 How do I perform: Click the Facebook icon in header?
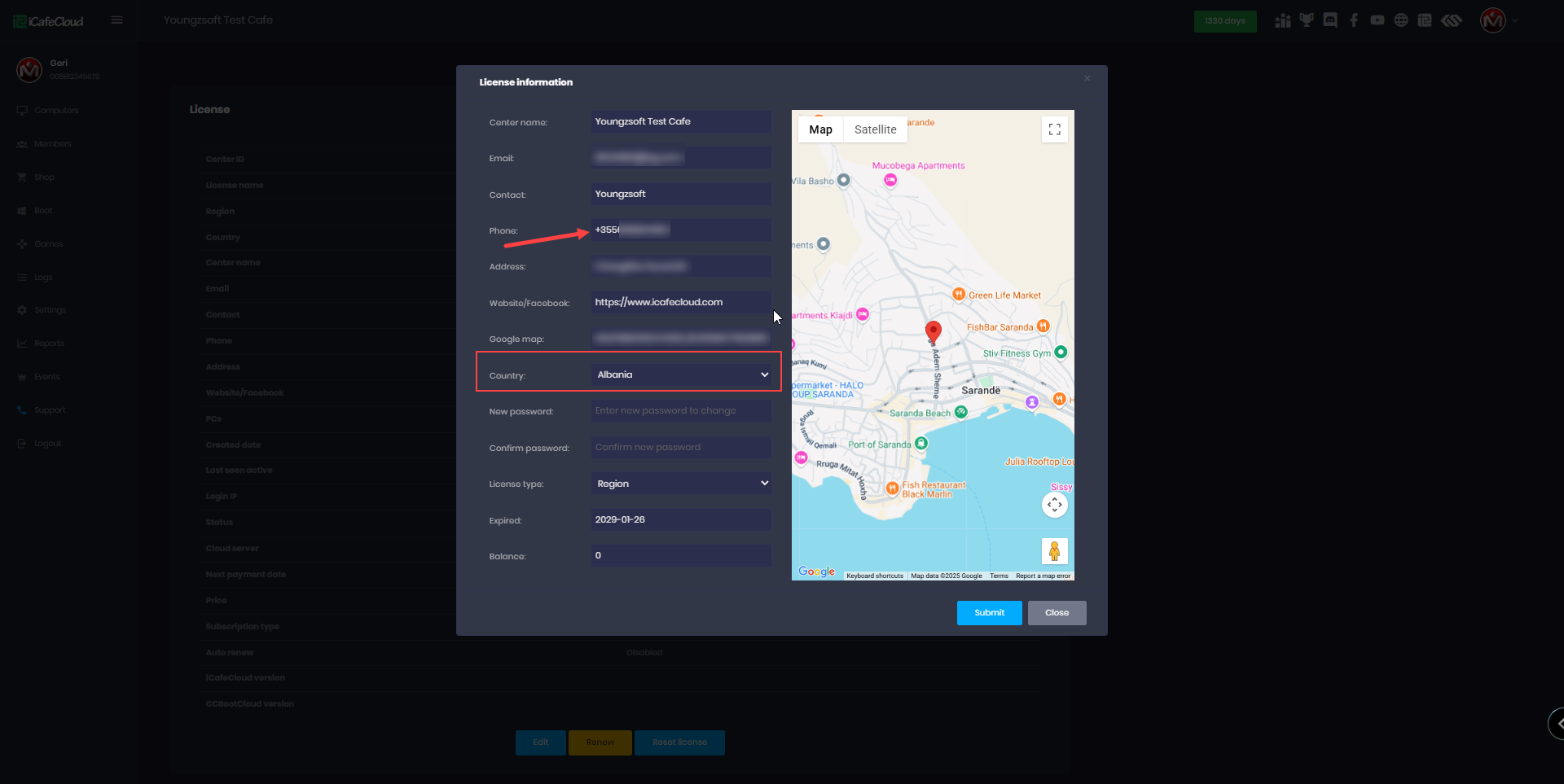pos(1354,20)
